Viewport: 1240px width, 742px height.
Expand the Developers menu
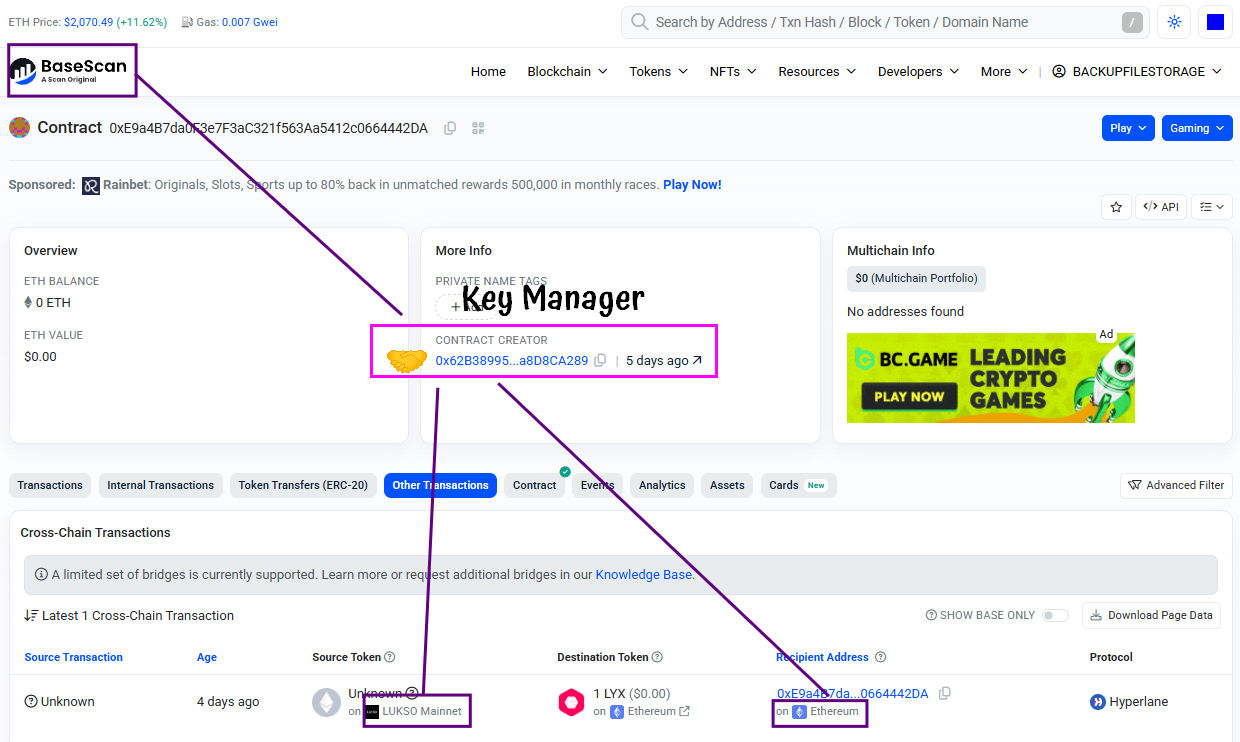coord(918,71)
